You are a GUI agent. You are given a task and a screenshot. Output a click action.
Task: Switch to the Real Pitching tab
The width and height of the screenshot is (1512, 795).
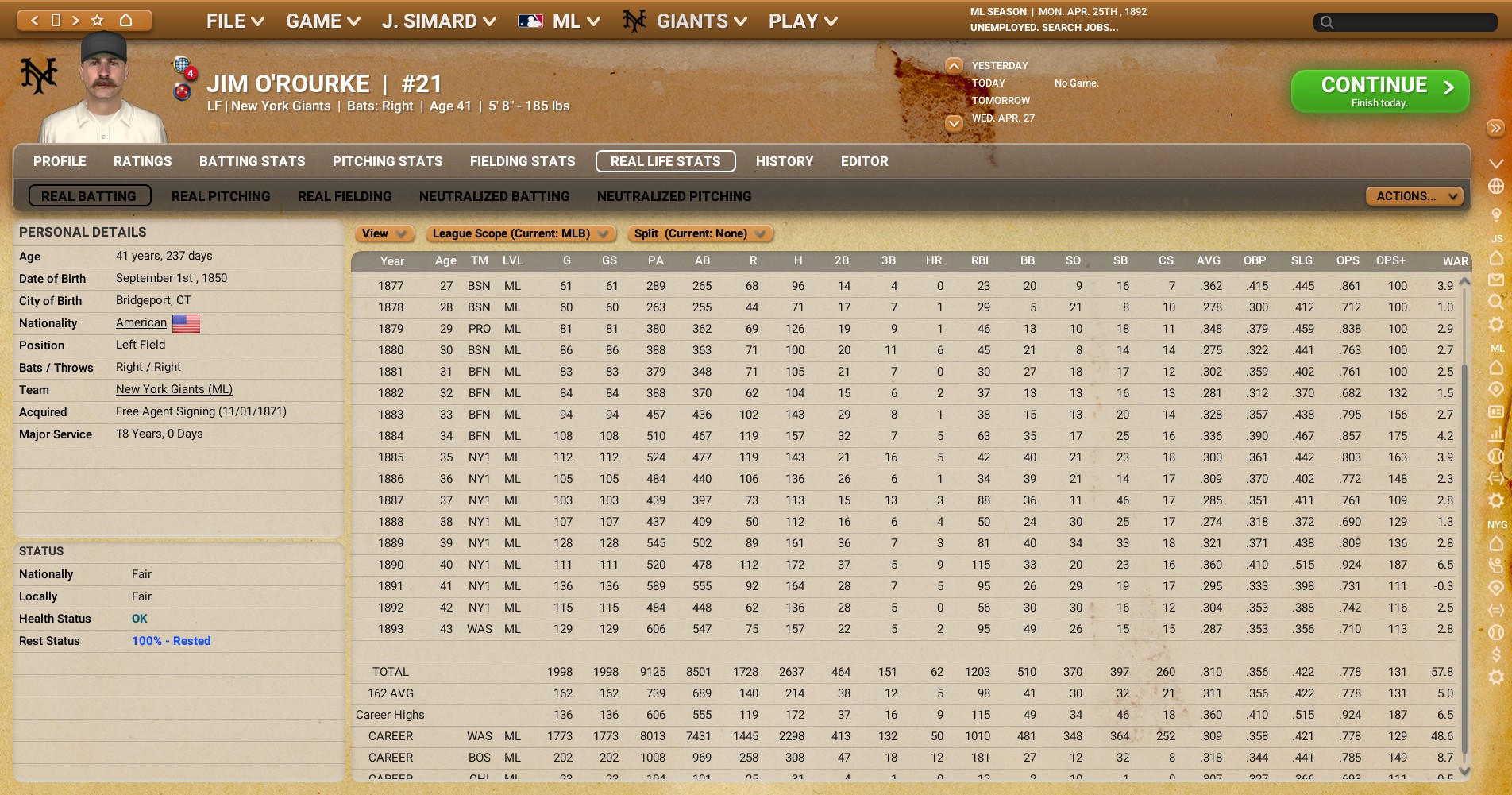[221, 196]
